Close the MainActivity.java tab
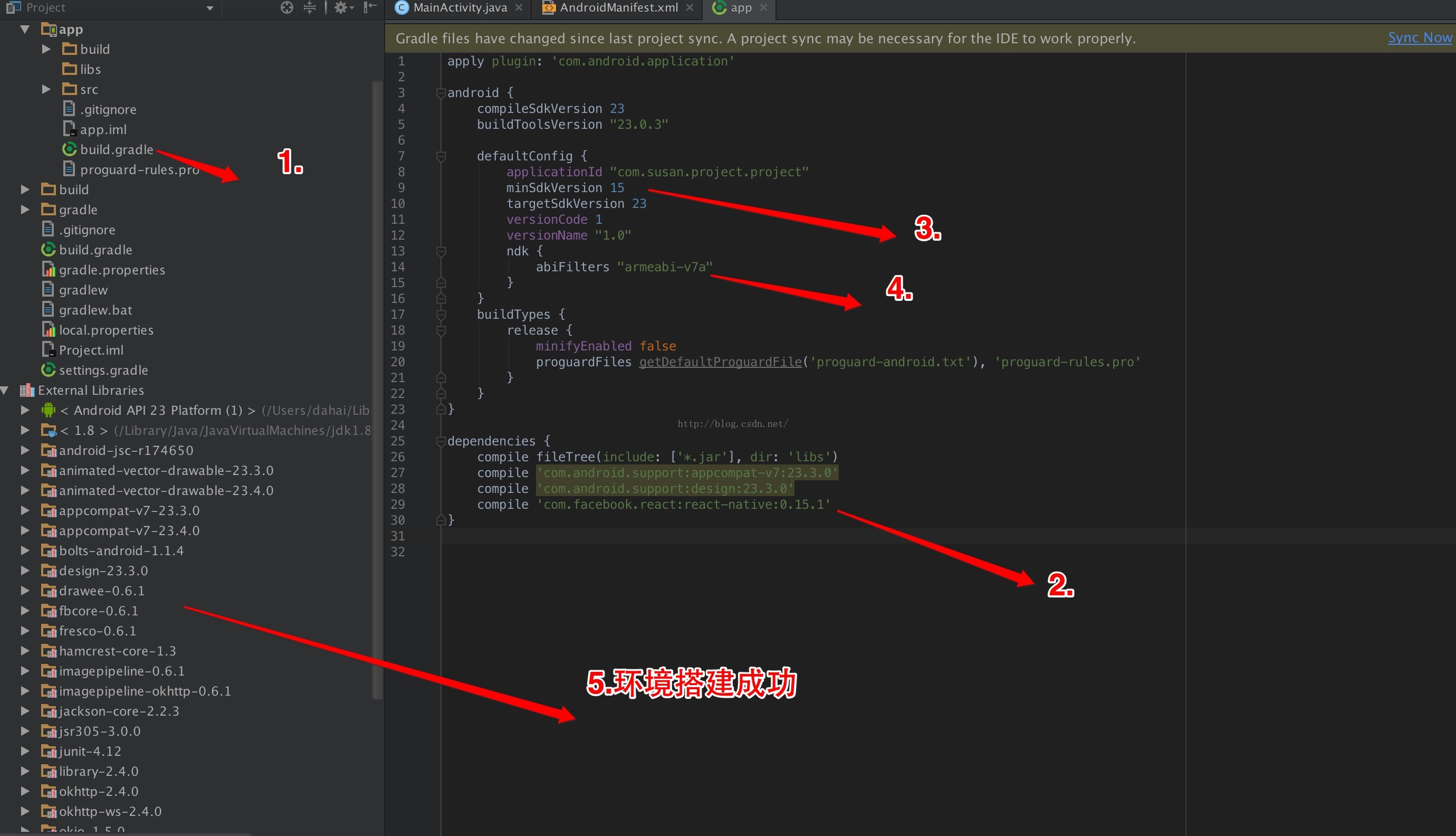 (x=519, y=7)
